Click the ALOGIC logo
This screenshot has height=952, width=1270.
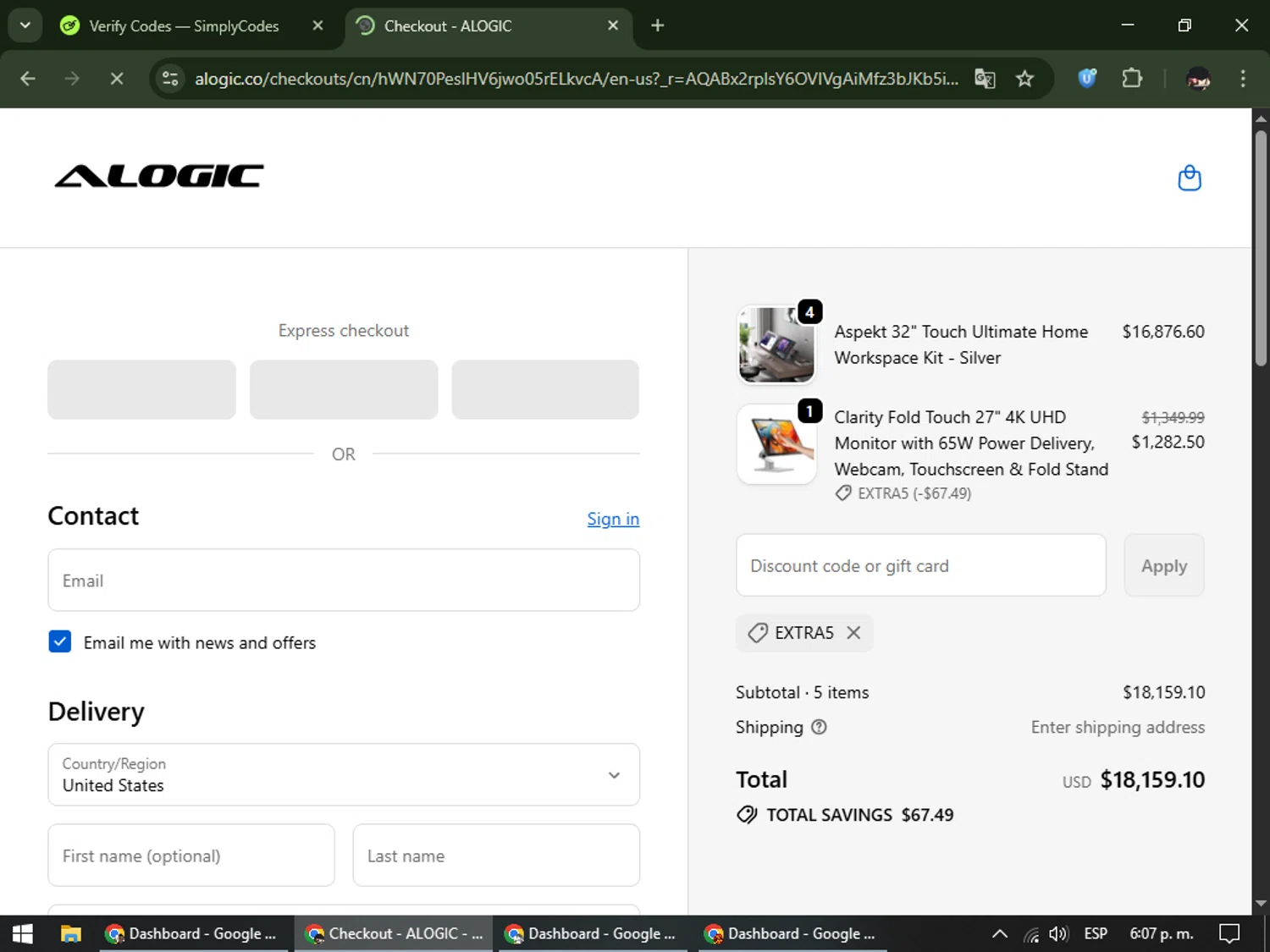pos(159,176)
